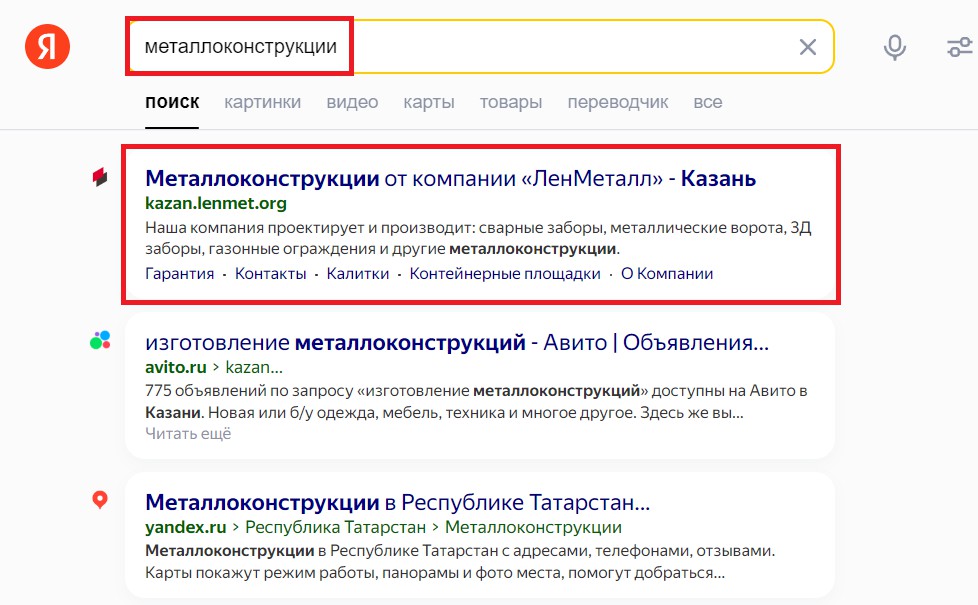Open the Гарантия sitelink

click(179, 274)
